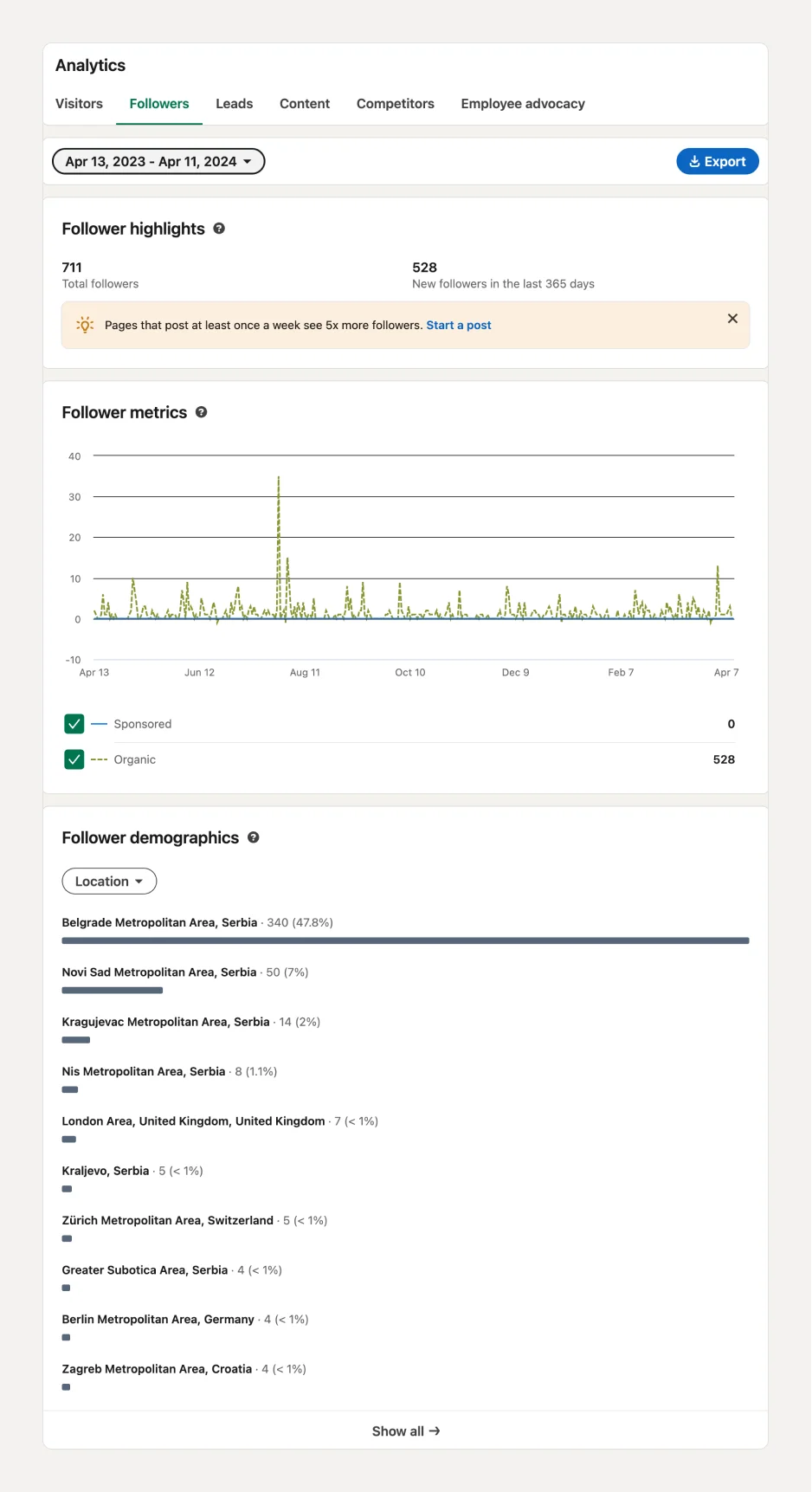Click the lightbulb tip icon
This screenshot has width=812, height=1492.
[x=85, y=325]
